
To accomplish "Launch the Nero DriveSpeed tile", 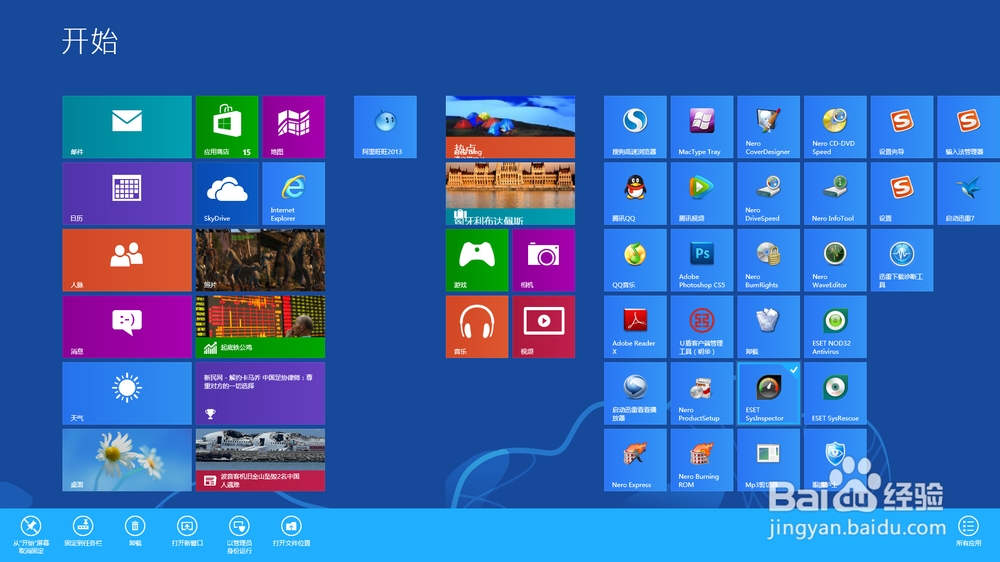I will point(768,193).
